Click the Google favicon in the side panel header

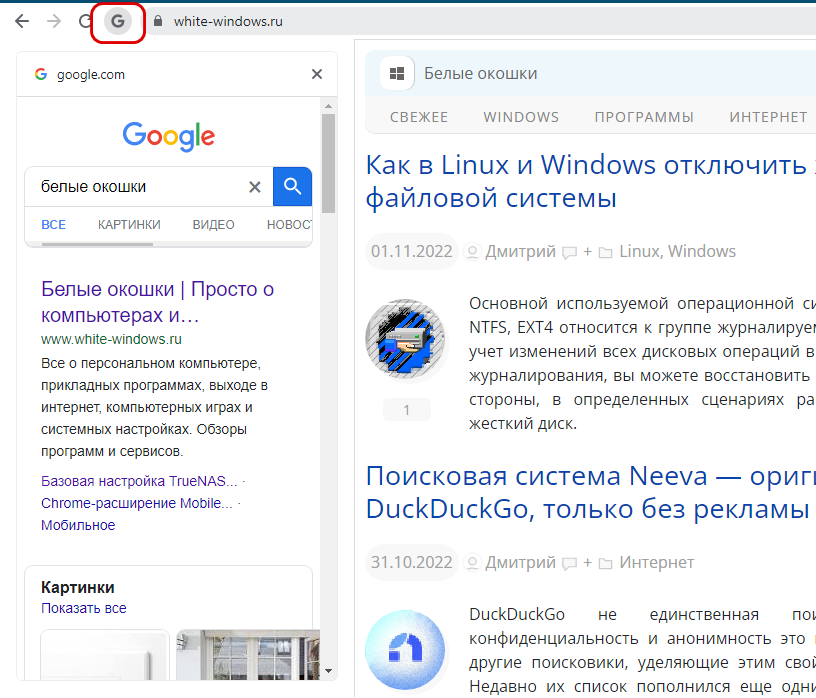41,74
